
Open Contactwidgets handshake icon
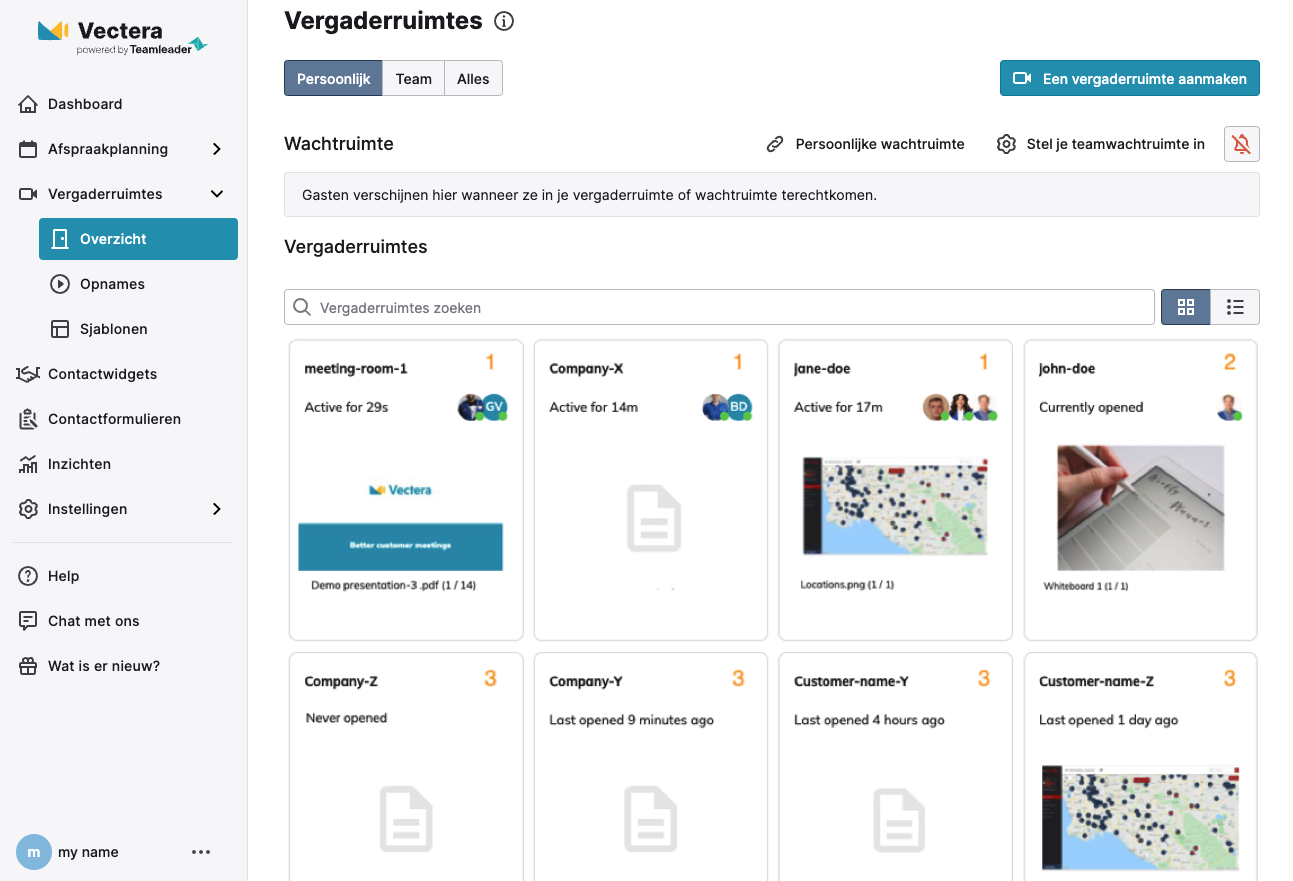28,374
